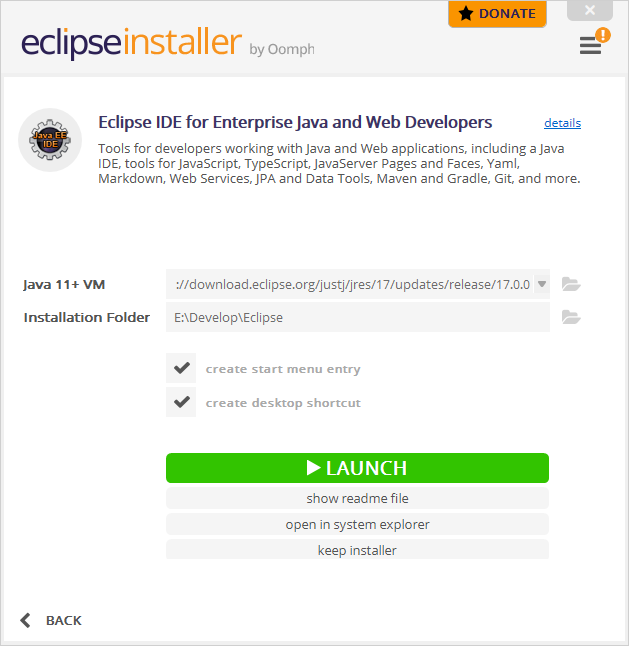Open the hamburger menu icon

tap(590, 45)
